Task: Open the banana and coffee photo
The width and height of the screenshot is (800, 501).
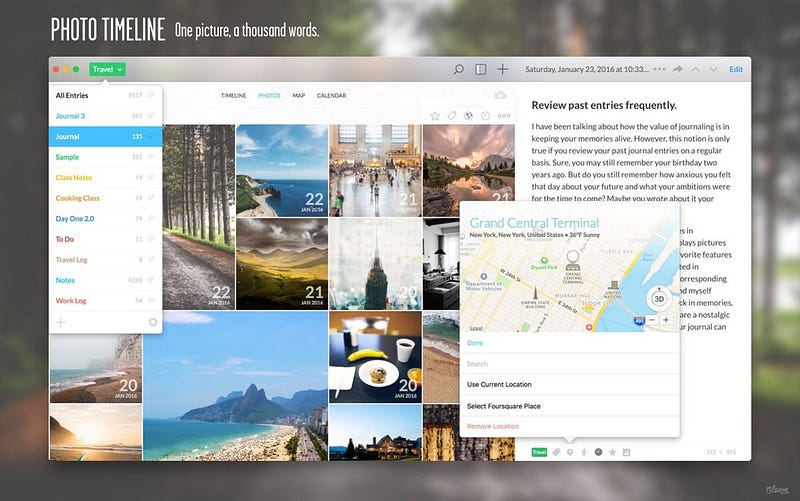Action: tap(376, 357)
